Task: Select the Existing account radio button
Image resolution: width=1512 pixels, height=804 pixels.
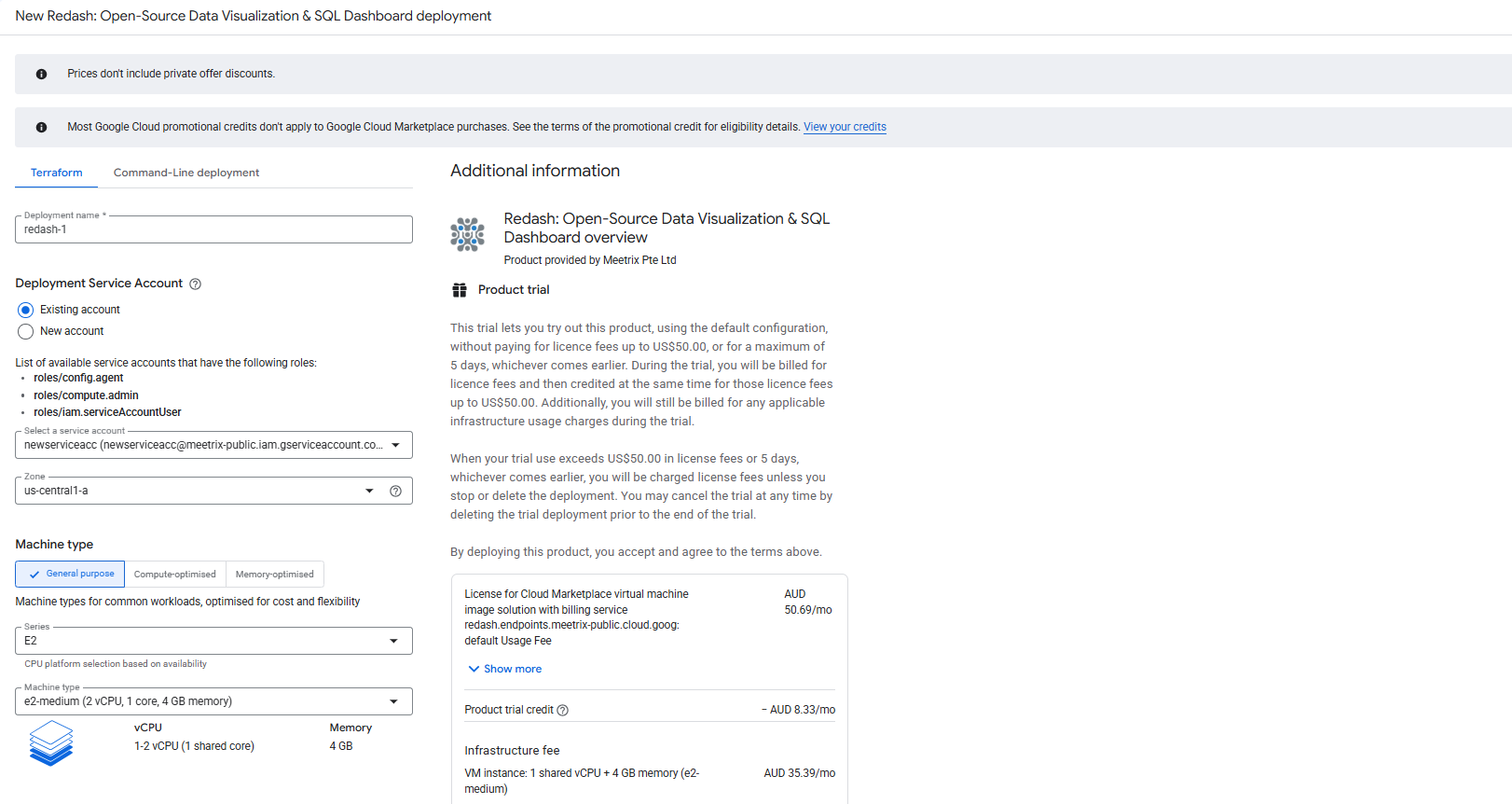Action: 26,310
